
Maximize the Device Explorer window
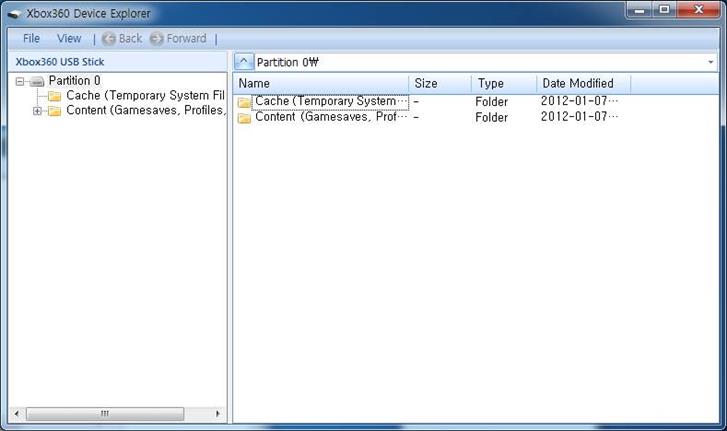(x=664, y=10)
